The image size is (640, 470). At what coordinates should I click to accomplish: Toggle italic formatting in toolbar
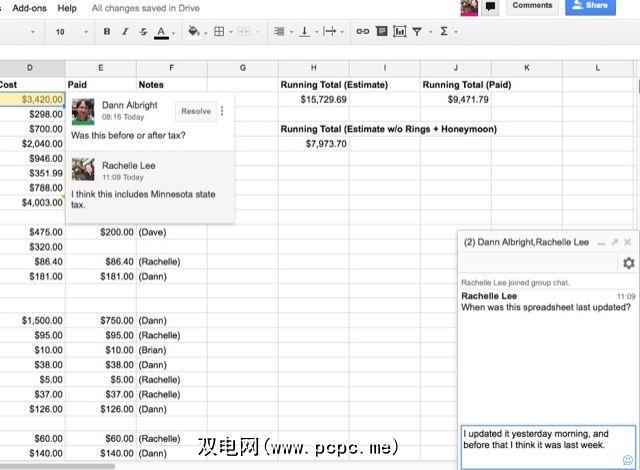pos(125,31)
